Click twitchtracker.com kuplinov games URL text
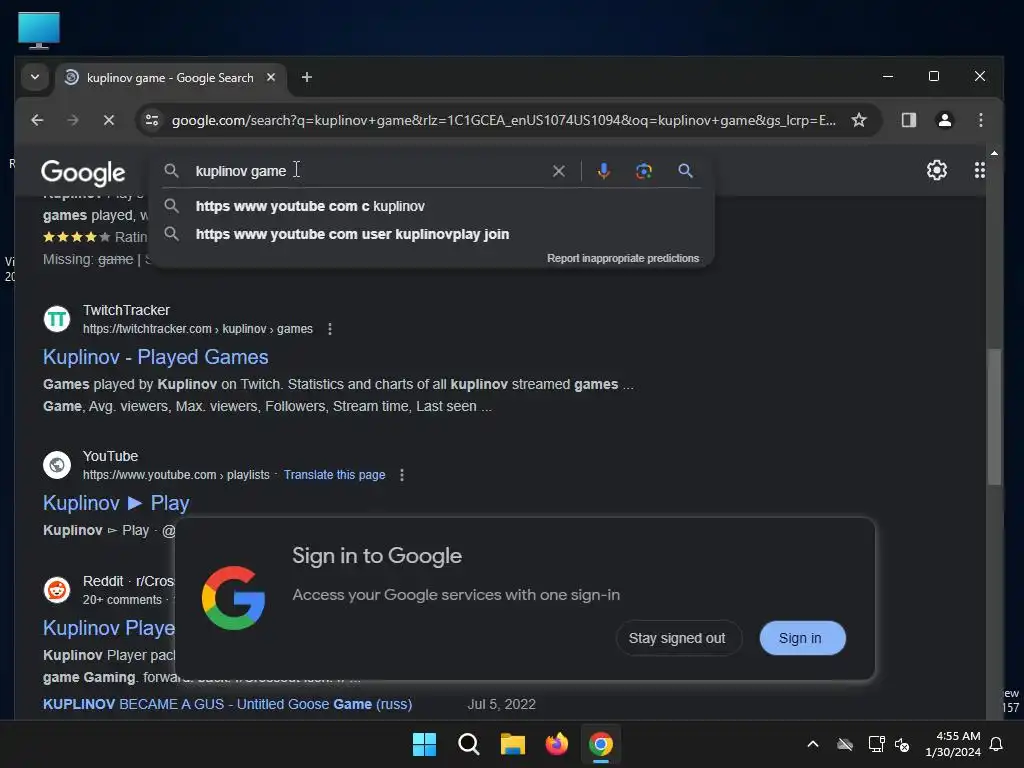 click(x=198, y=329)
